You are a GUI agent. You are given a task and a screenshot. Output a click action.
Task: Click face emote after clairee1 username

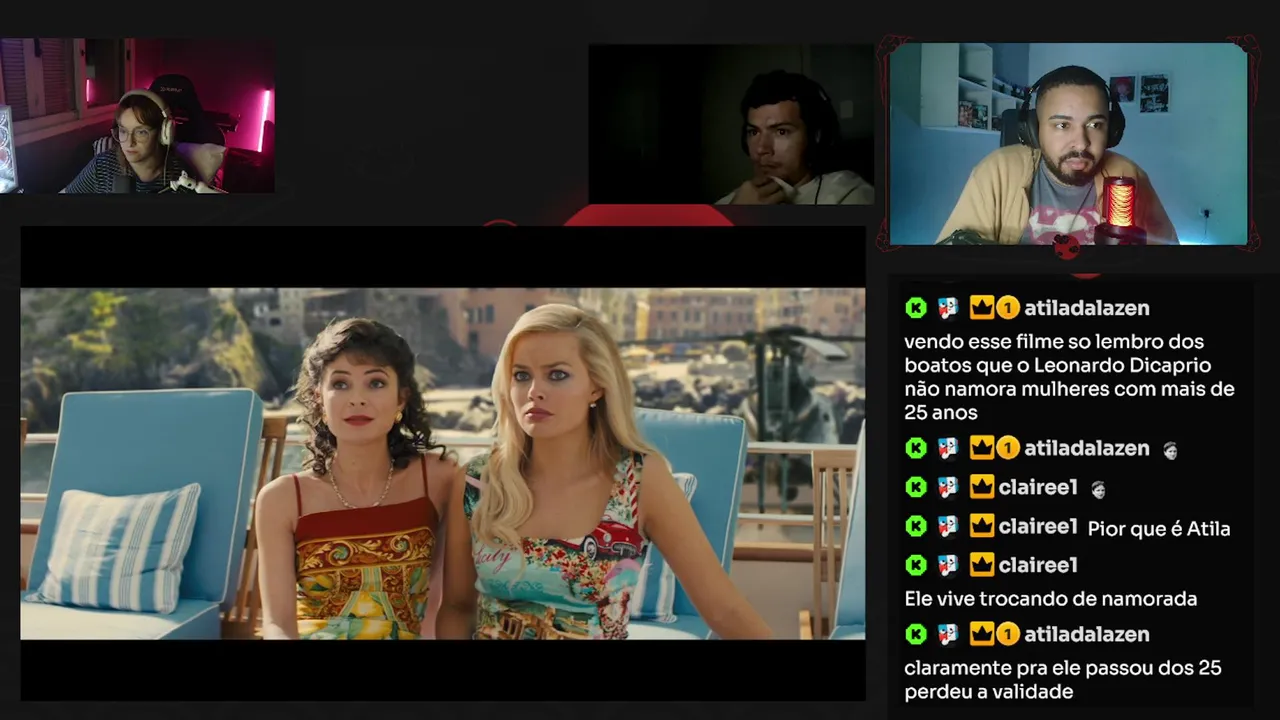[1098, 489]
